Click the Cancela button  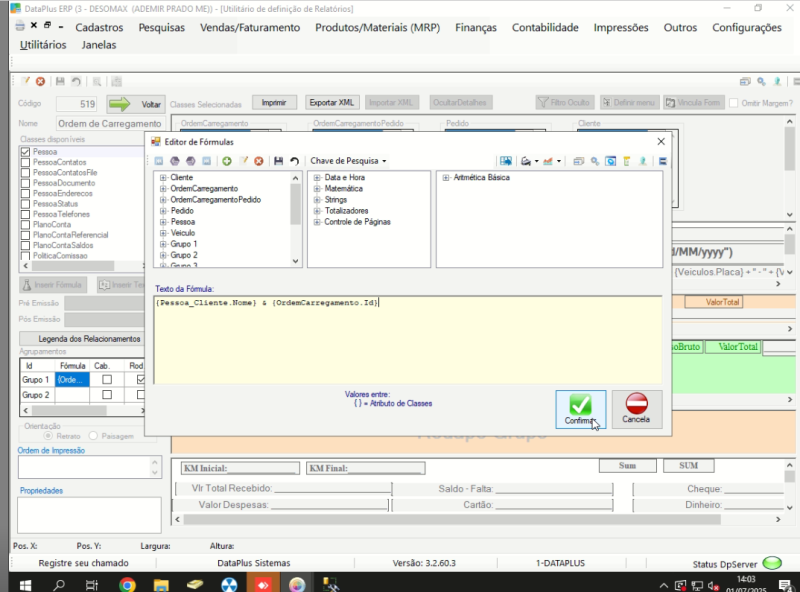636,409
